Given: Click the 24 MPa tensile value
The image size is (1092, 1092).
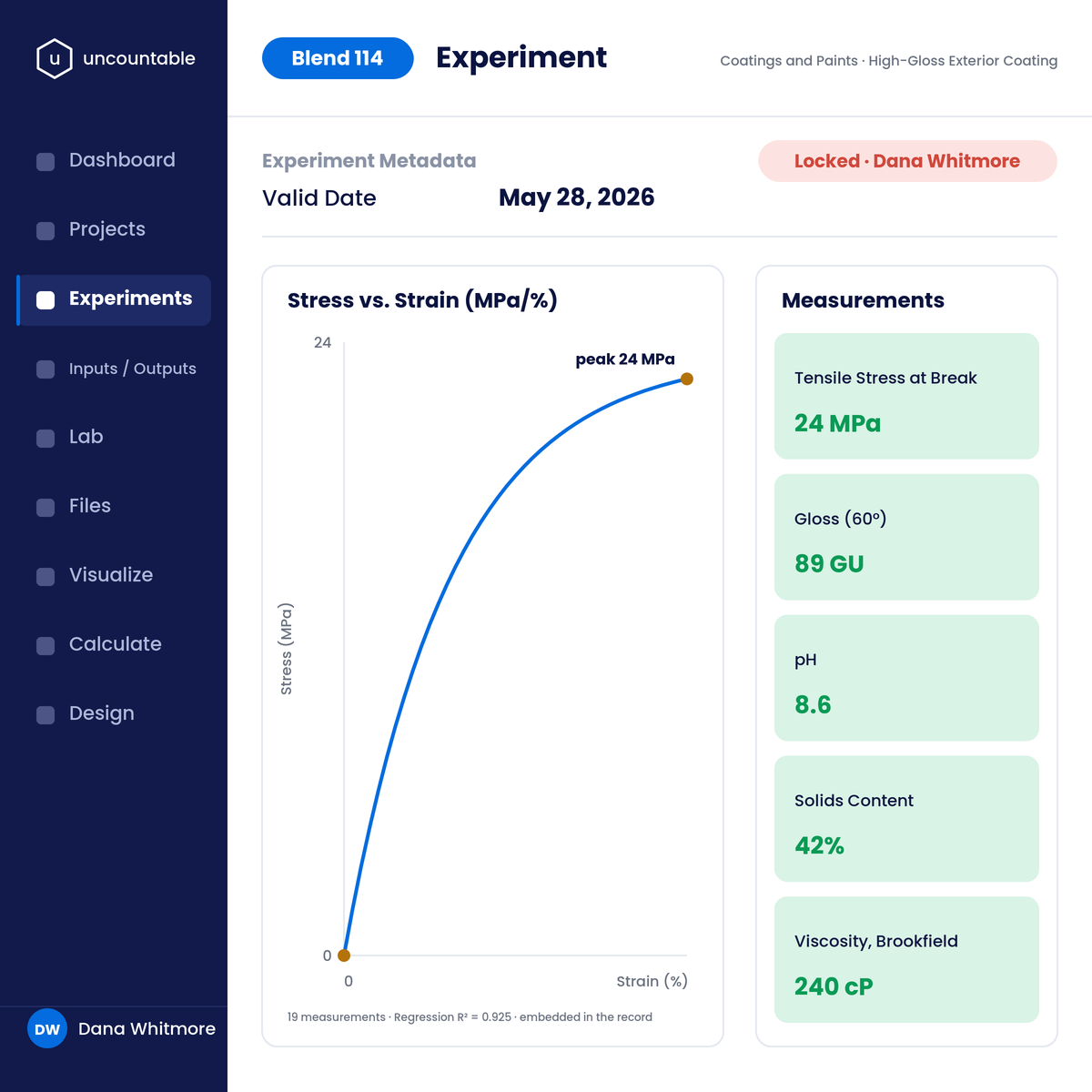Looking at the screenshot, I should [837, 423].
